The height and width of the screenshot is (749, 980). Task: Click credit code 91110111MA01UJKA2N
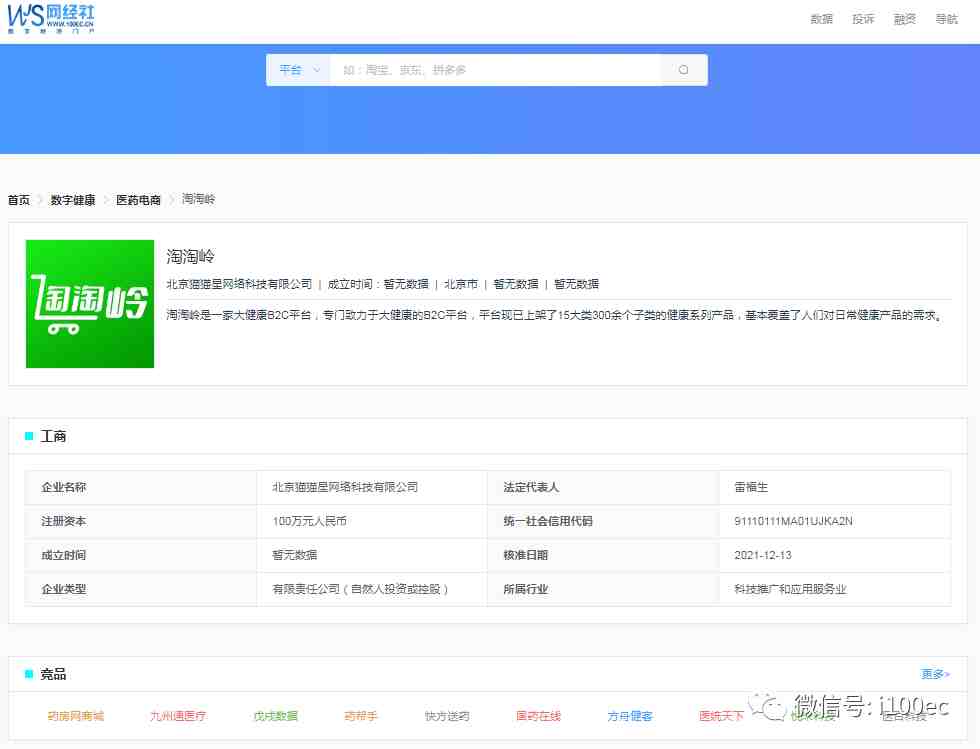(793, 521)
